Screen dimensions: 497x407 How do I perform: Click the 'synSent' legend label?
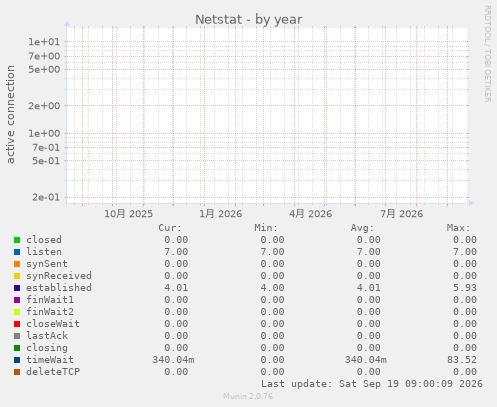tap(47, 264)
